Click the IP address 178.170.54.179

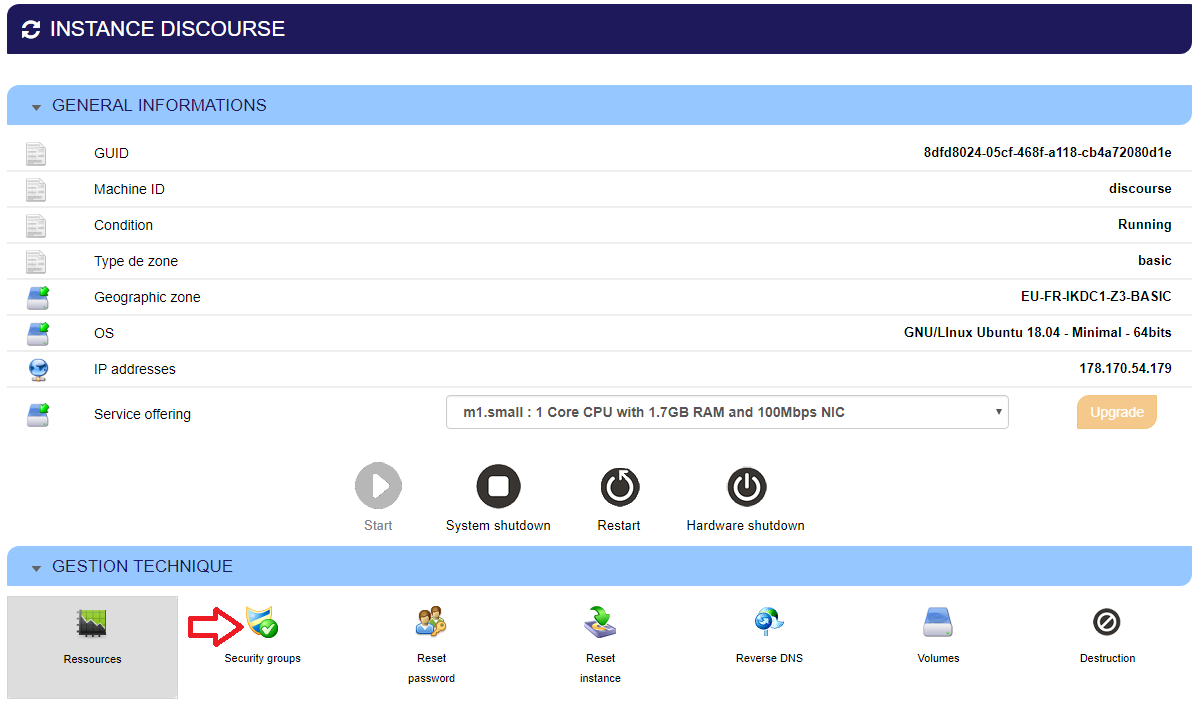pyautogui.click(x=1125, y=368)
